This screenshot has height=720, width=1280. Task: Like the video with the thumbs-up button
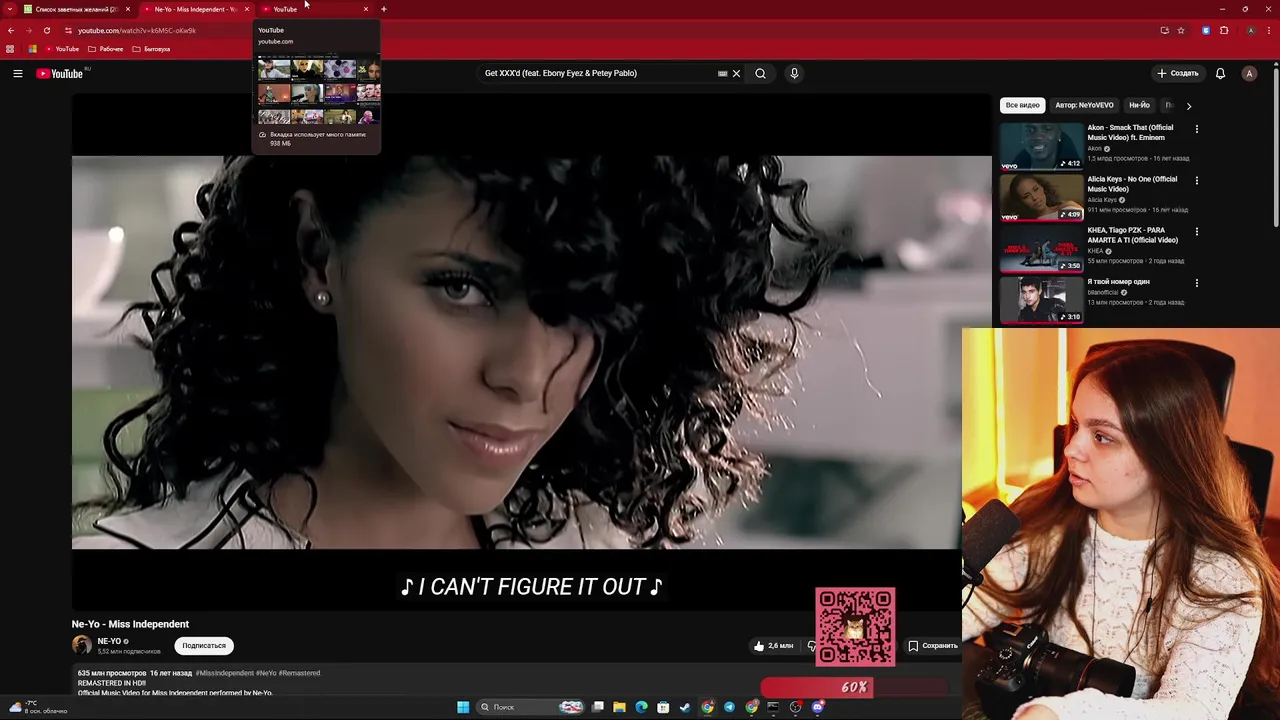(x=773, y=646)
